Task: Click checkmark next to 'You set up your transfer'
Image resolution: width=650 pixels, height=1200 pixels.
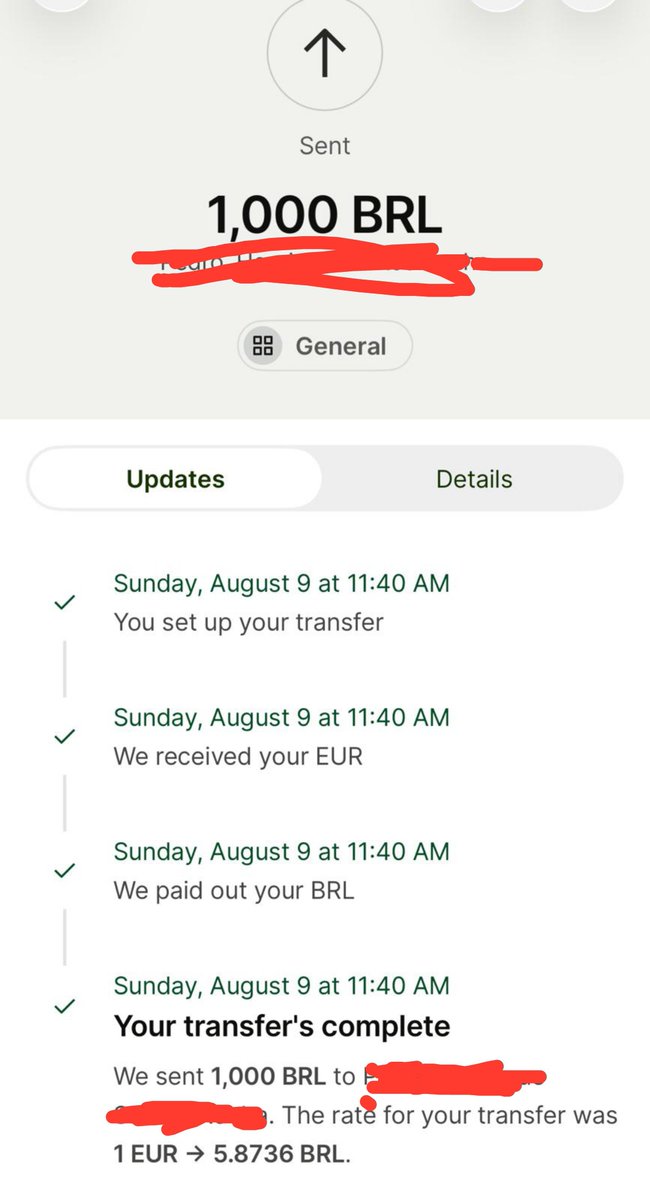Action: (x=64, y=603)
